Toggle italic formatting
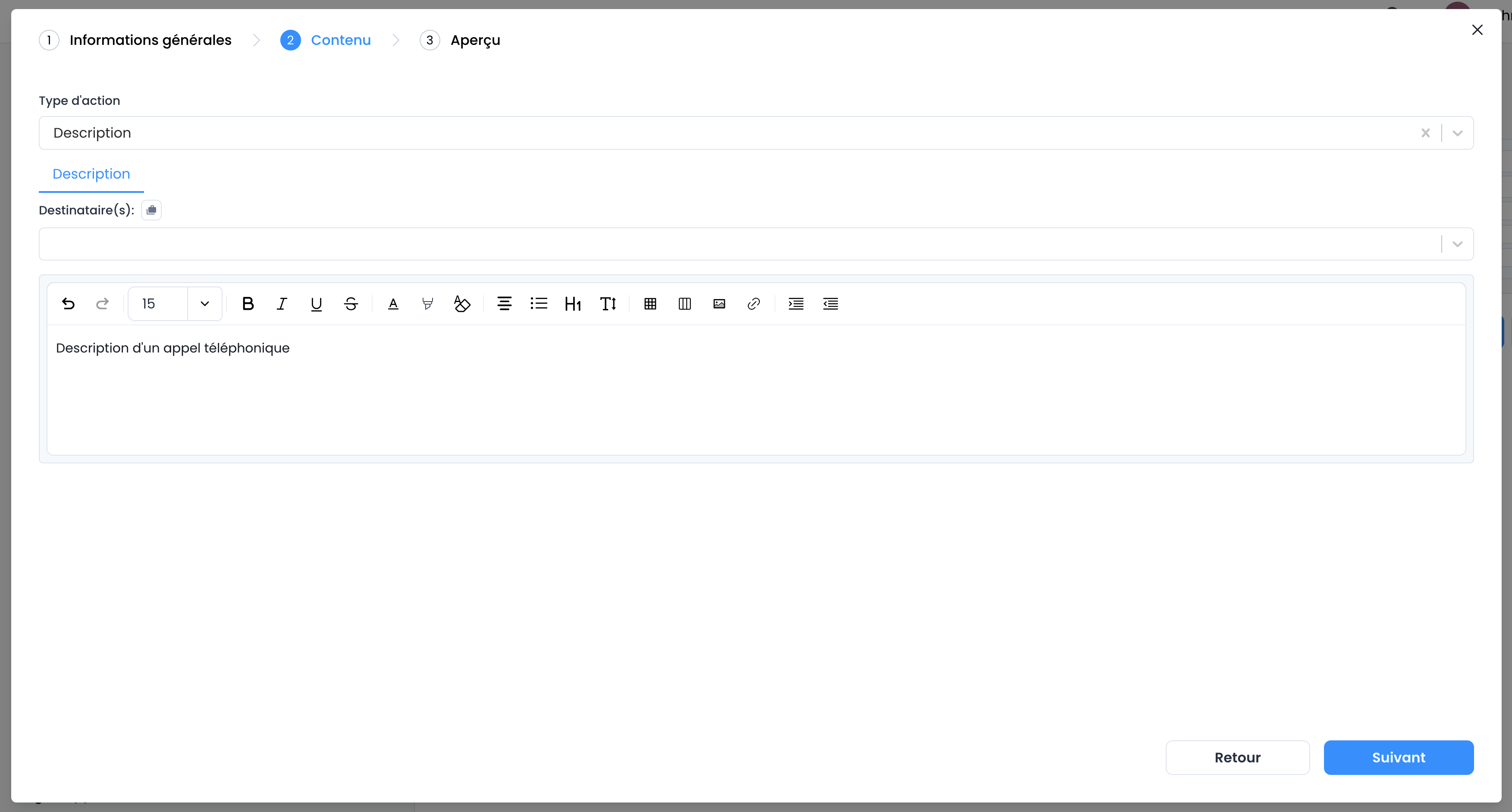 click(x=282, y=304)
